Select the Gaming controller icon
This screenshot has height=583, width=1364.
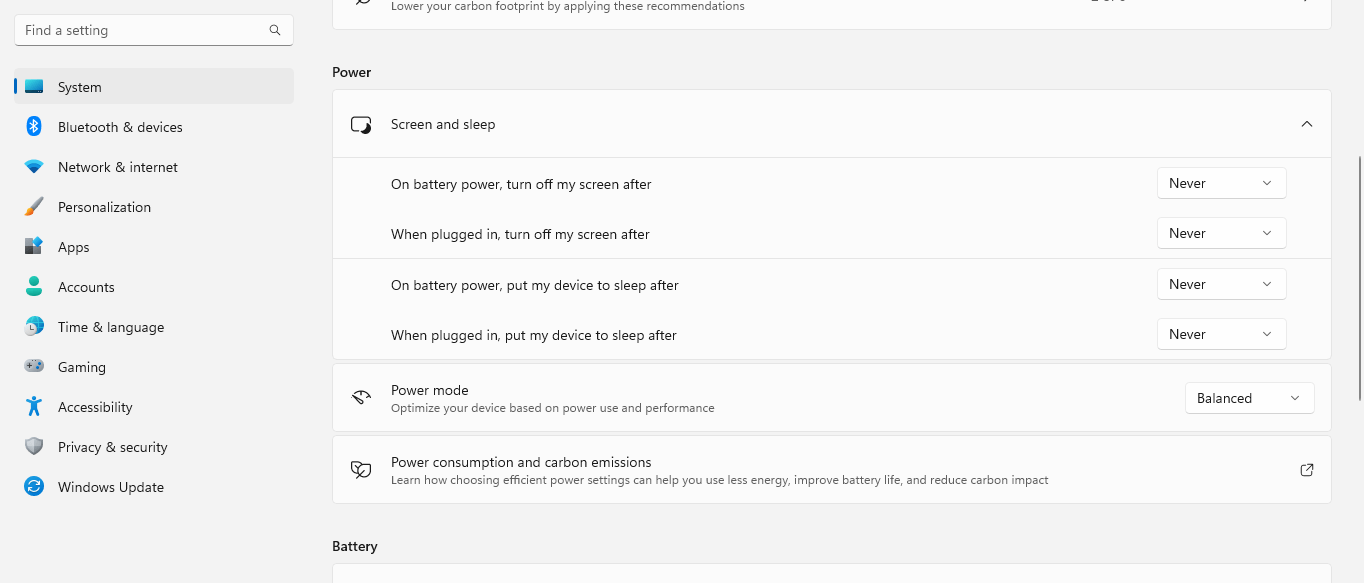click(x=34, y=366)
